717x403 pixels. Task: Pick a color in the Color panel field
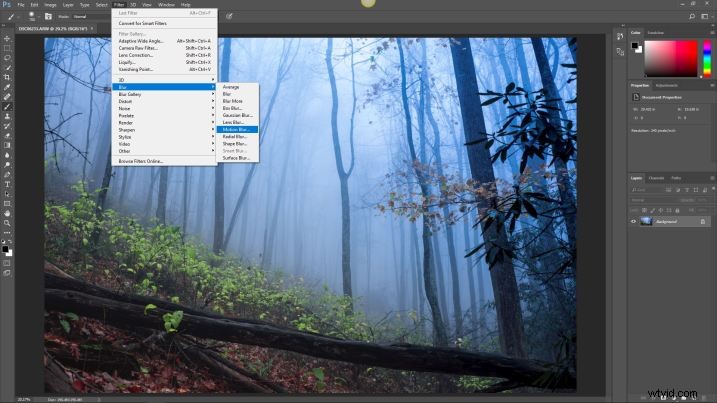click(671, 58)
